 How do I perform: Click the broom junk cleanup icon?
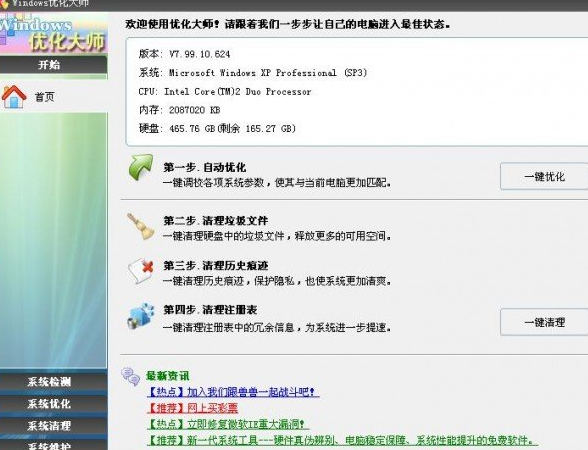(141, 226)
